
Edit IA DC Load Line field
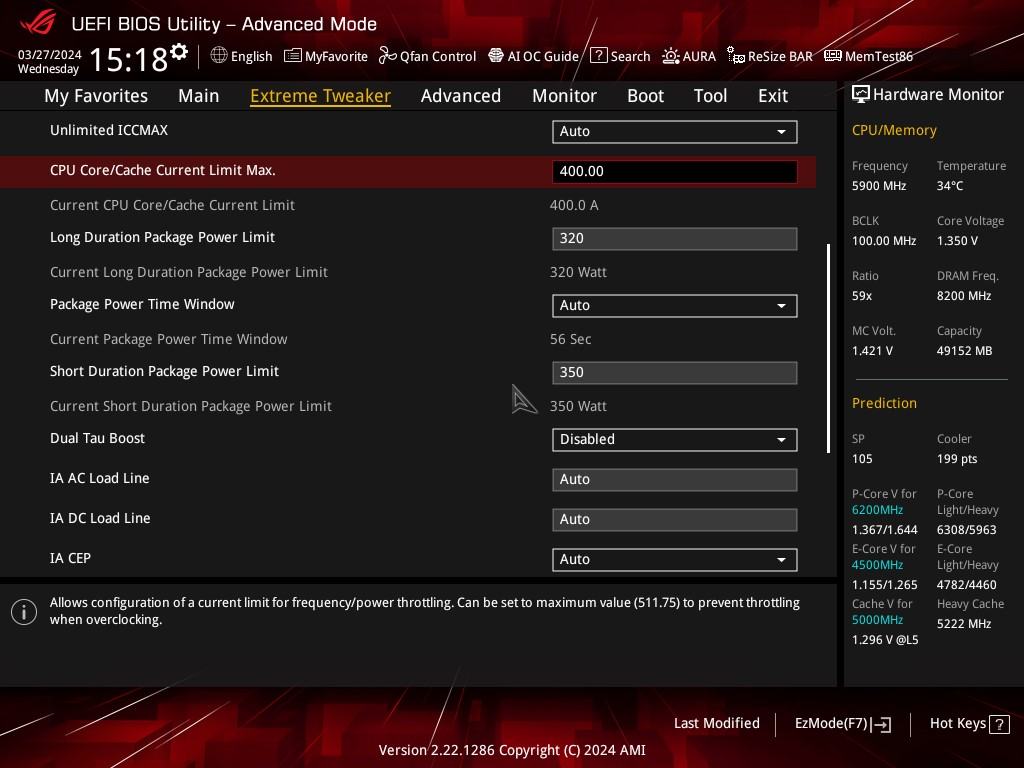pos(675,520)
